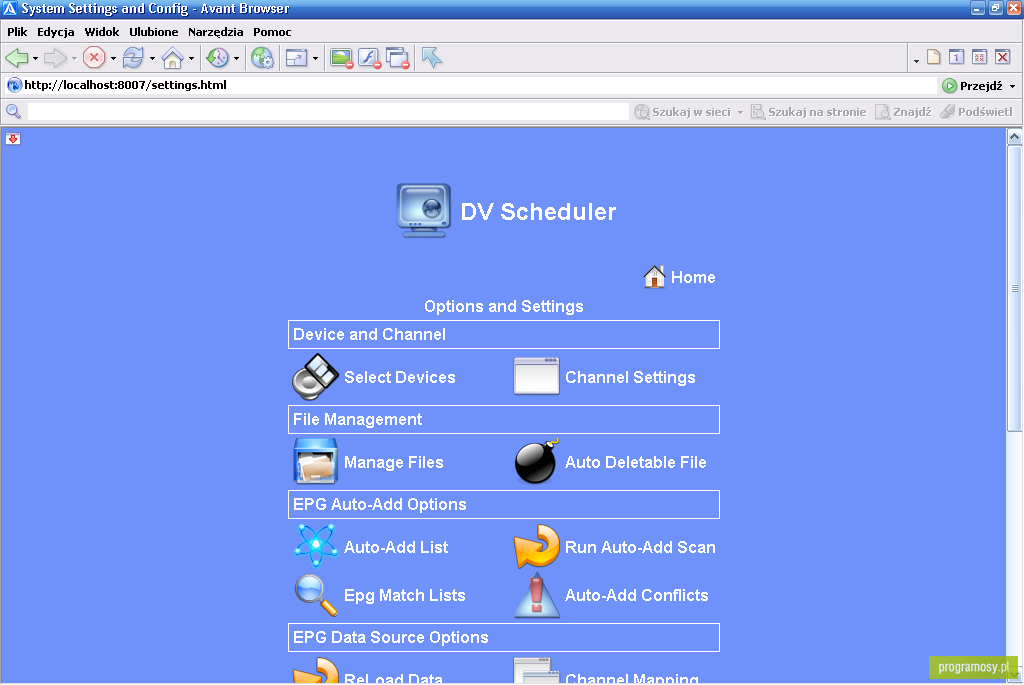Open the stop button dropdown arrow
The width and height of the screenshot is (1024, 685).
coord(113,59)
